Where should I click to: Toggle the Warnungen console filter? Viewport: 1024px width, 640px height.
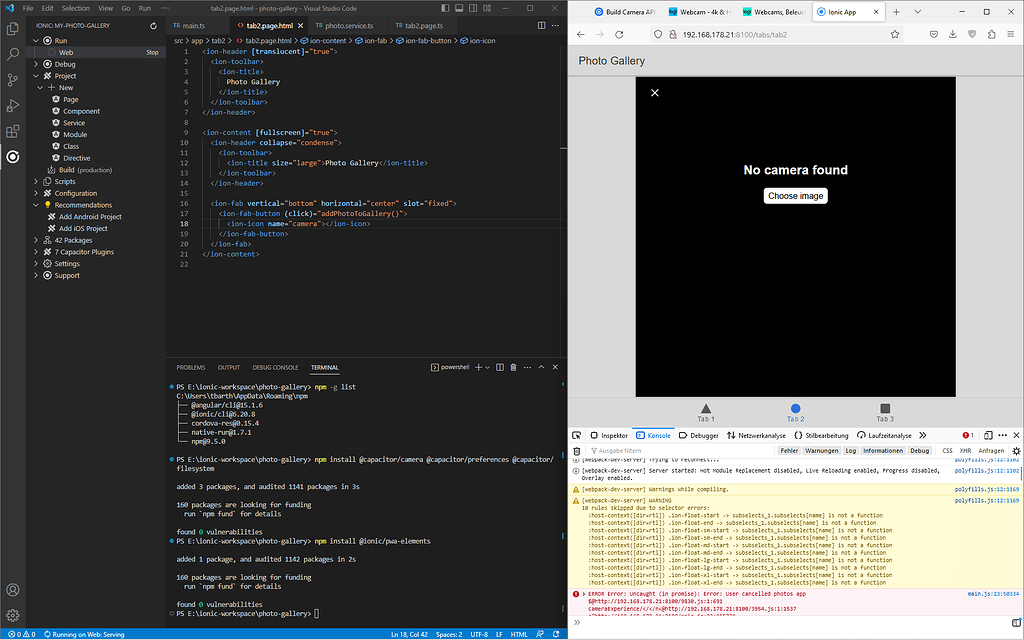(x=822, y=451)
